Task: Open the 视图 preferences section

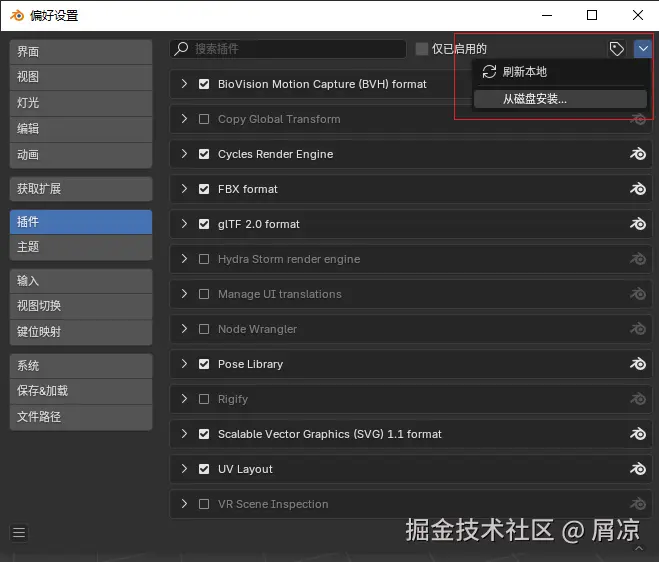Action: click(81, 77)
